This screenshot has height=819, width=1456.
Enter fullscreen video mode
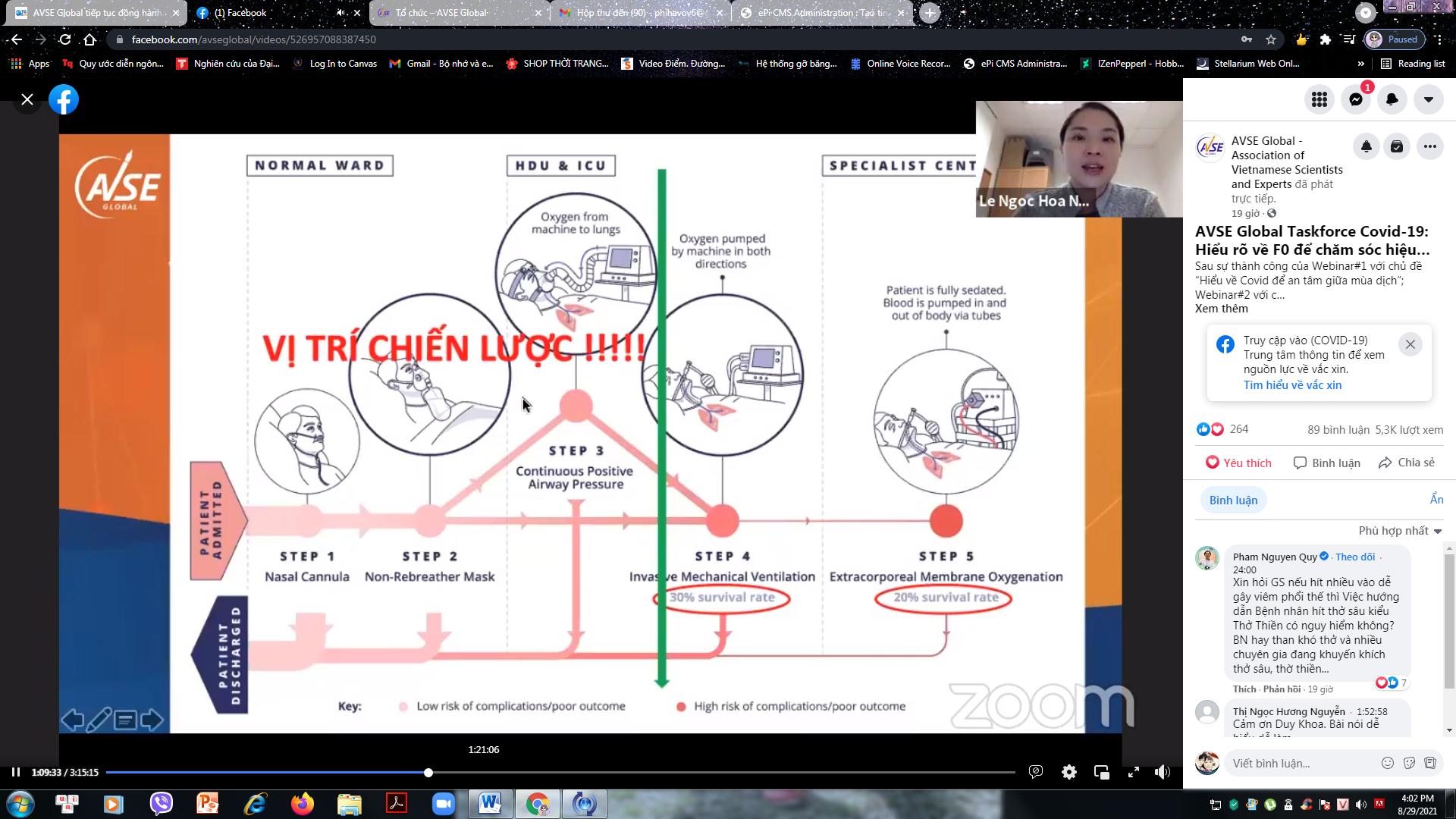point(1134,772)
